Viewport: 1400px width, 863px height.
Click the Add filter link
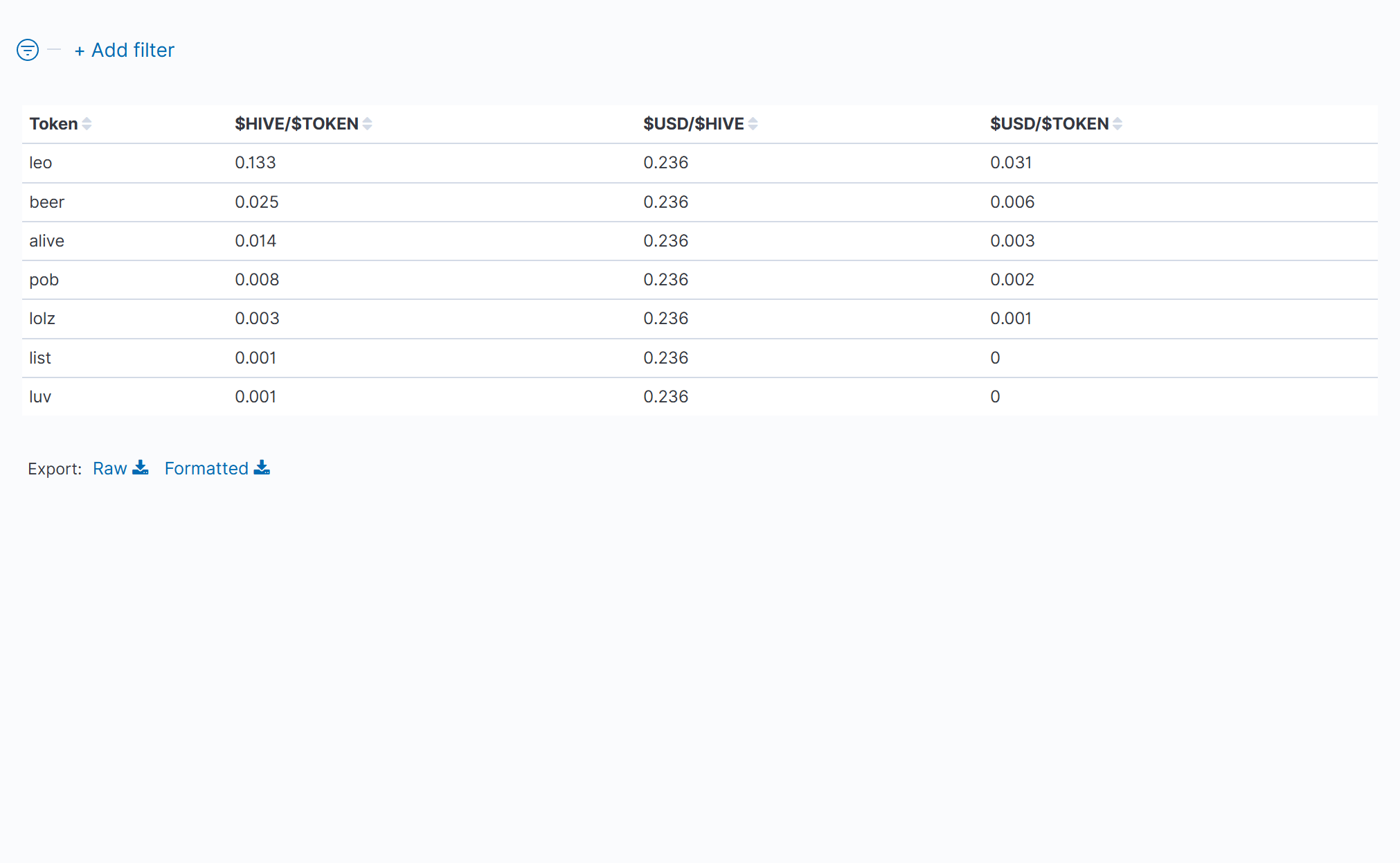(x=125, y=50)
